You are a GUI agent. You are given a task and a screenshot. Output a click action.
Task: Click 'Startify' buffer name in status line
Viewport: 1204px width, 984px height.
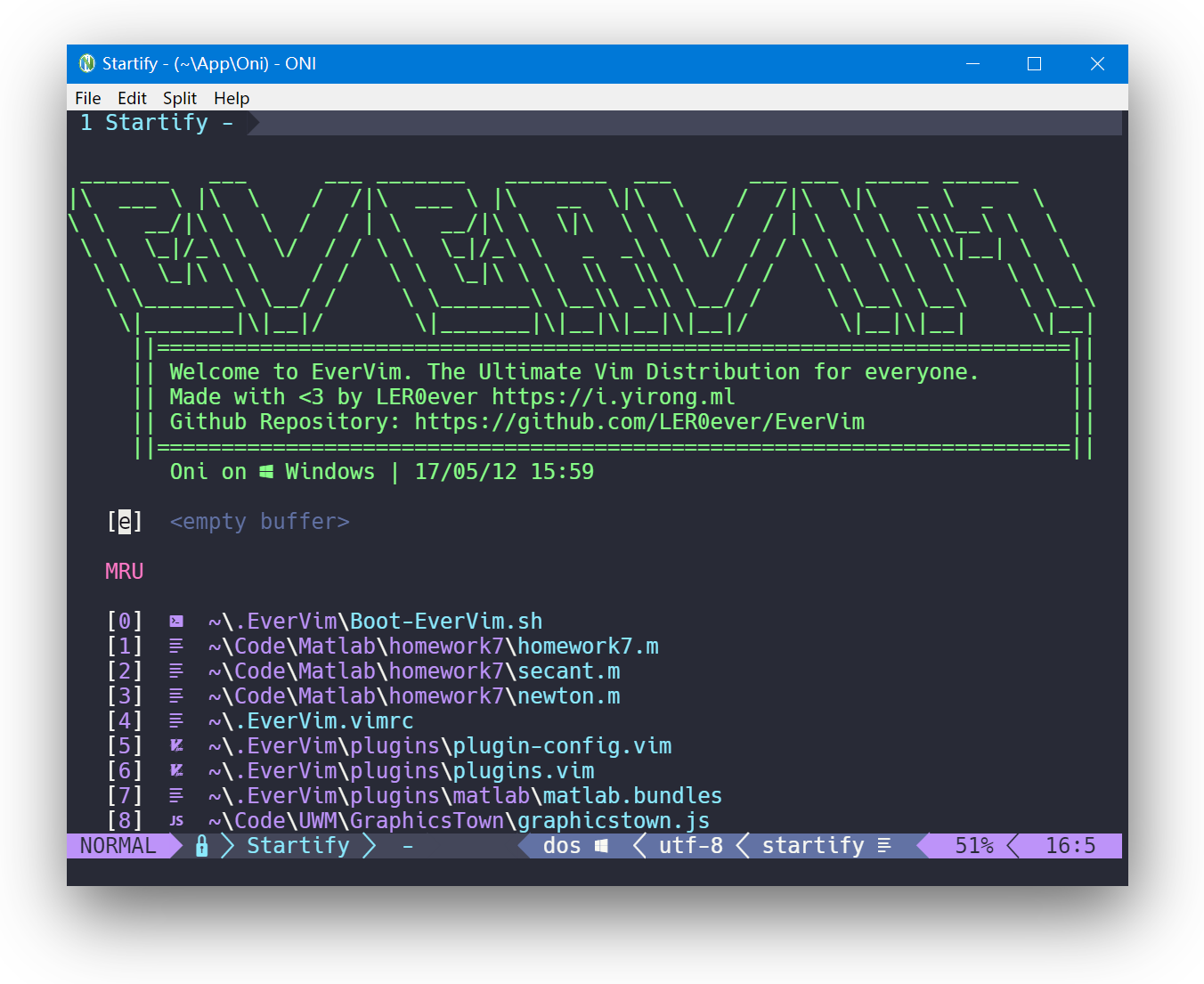pyautogui.click(x=298, y=846)
